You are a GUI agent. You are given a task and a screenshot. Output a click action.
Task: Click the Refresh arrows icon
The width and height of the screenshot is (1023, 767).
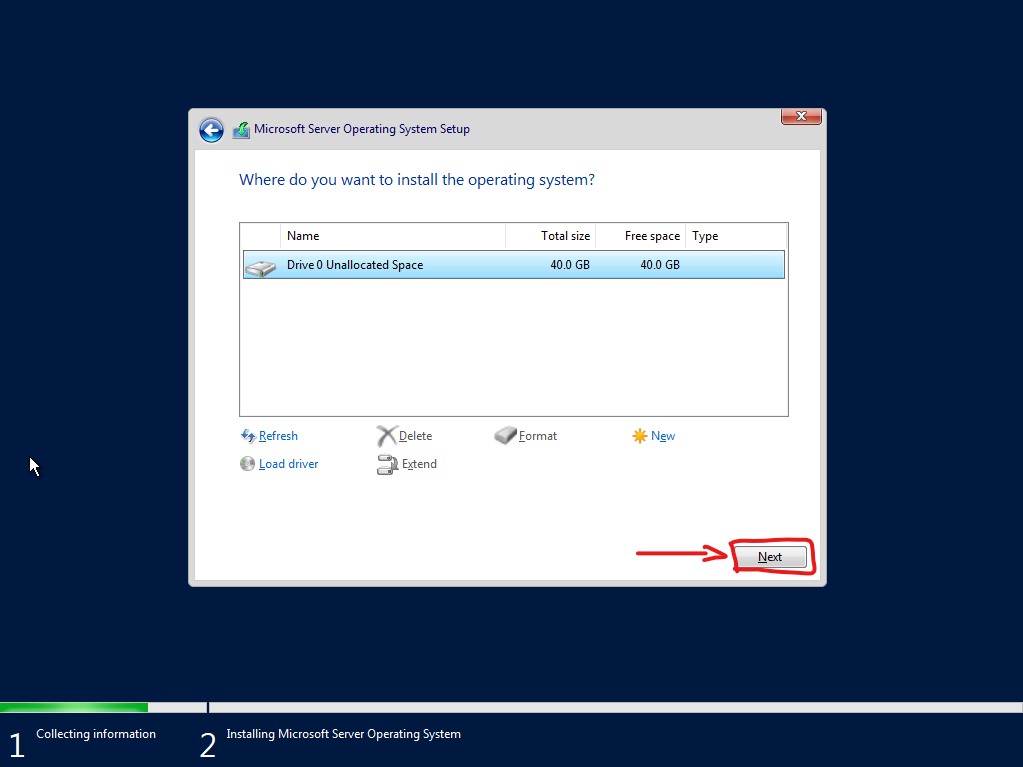coord(247,436)
